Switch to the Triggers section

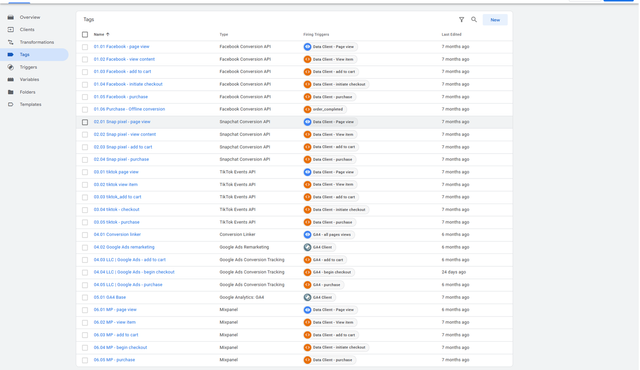28,67
